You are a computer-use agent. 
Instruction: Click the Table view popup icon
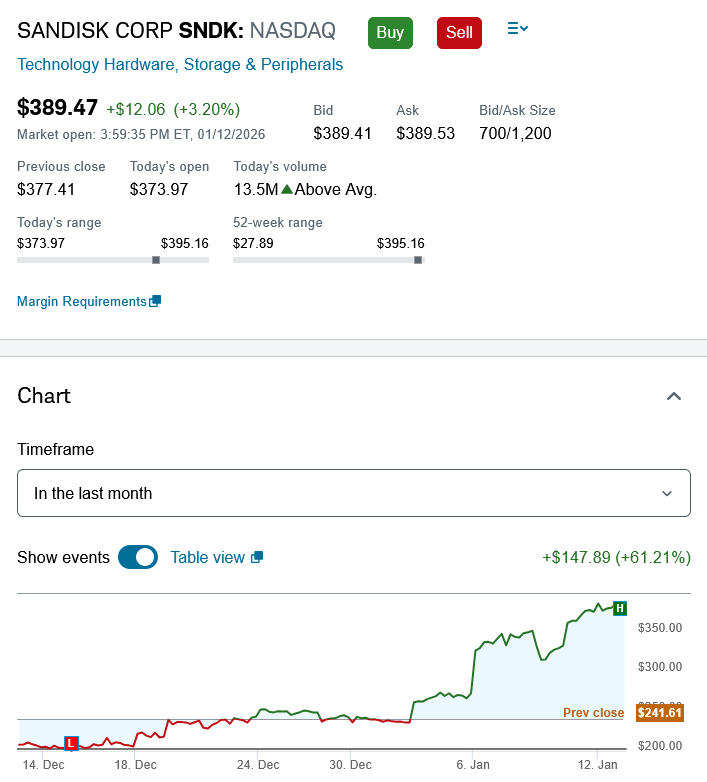point(257,557)
